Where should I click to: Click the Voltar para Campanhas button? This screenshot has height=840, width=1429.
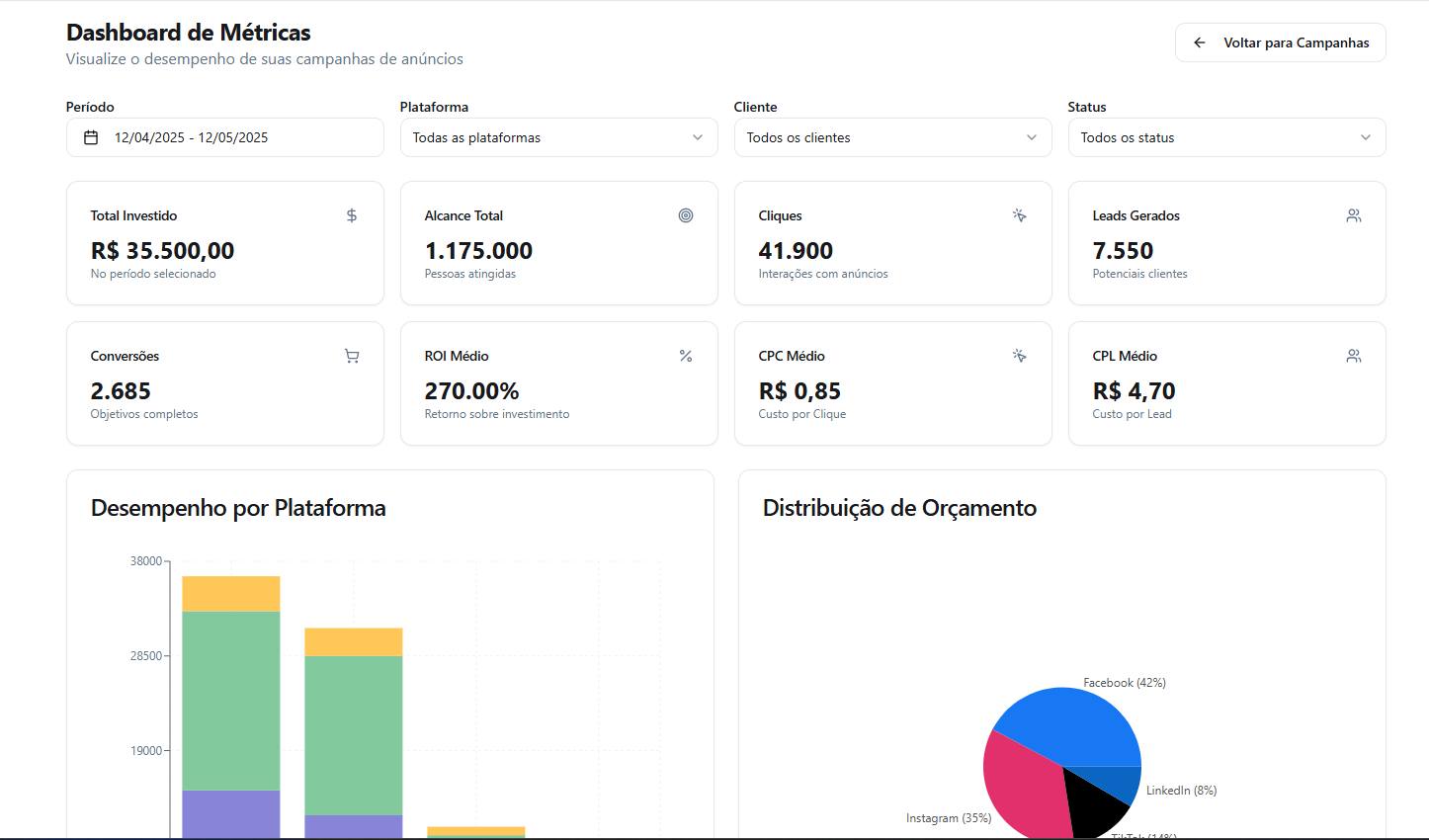(x=1280, y=42)
